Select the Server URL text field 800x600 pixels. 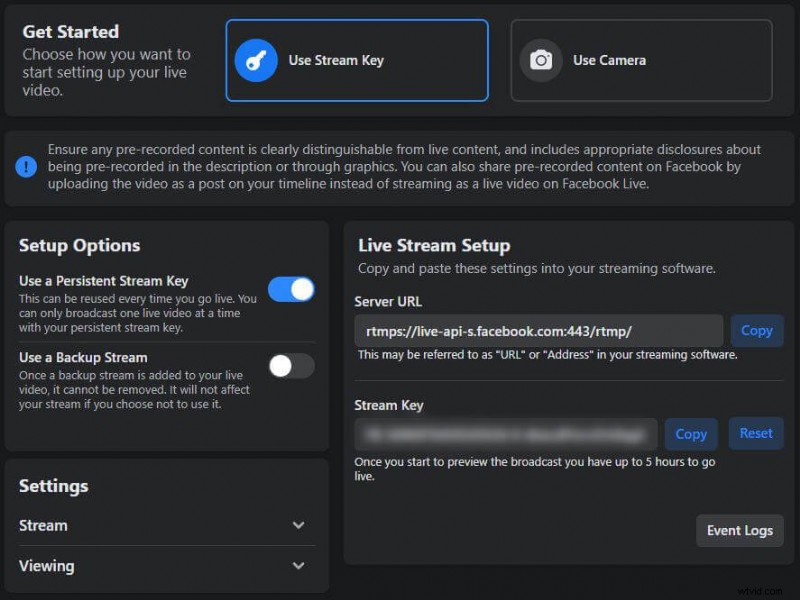pos(540,331)
